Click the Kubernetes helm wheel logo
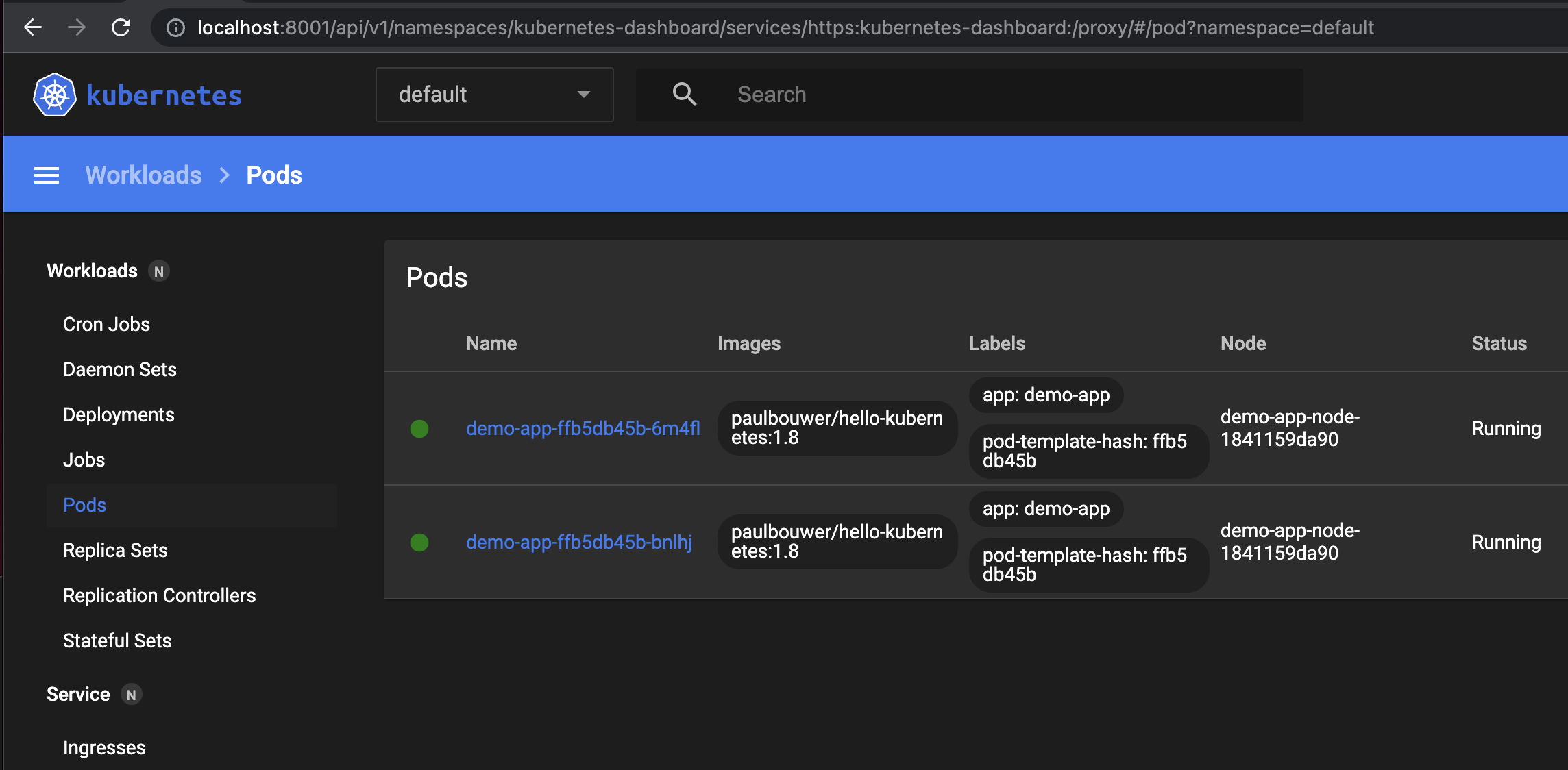 pos(55,95)
